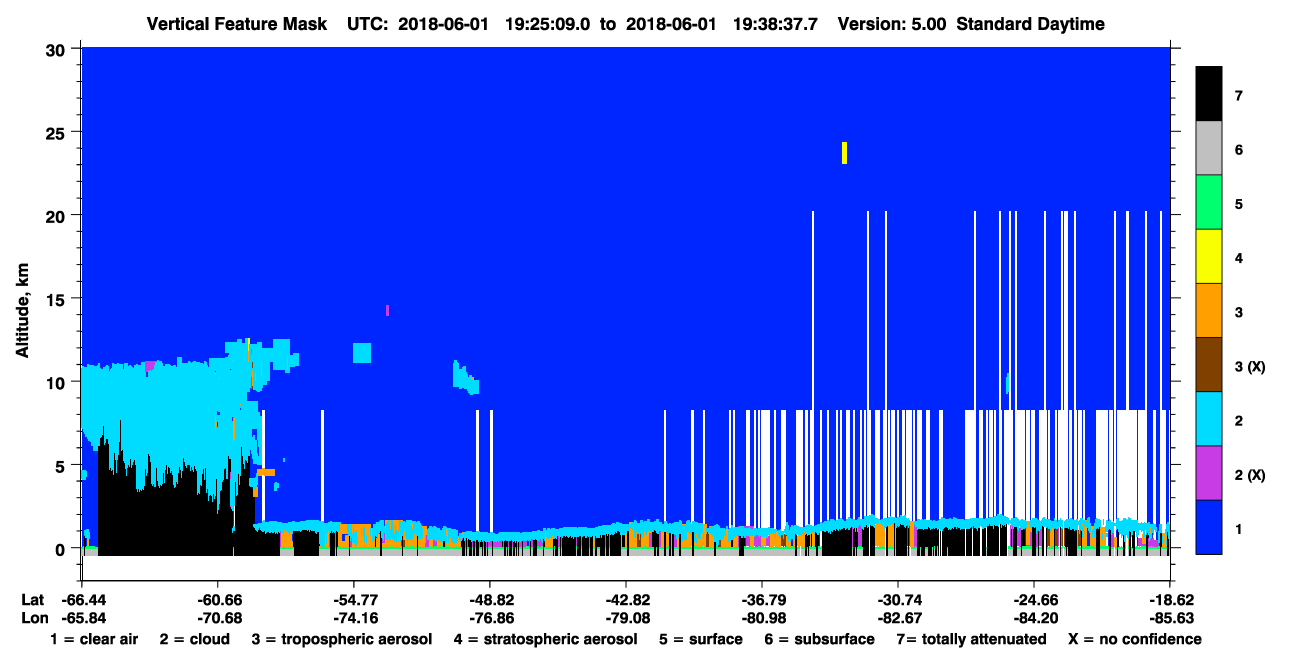
Task: Click latitude value -54.77
Action: click(354, 600)
